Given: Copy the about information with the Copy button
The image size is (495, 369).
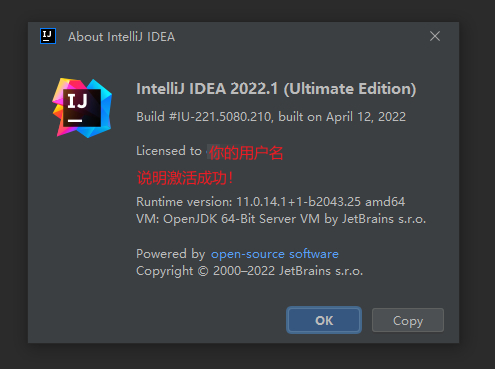Looking at the screenshot, I should click(408, 320).
